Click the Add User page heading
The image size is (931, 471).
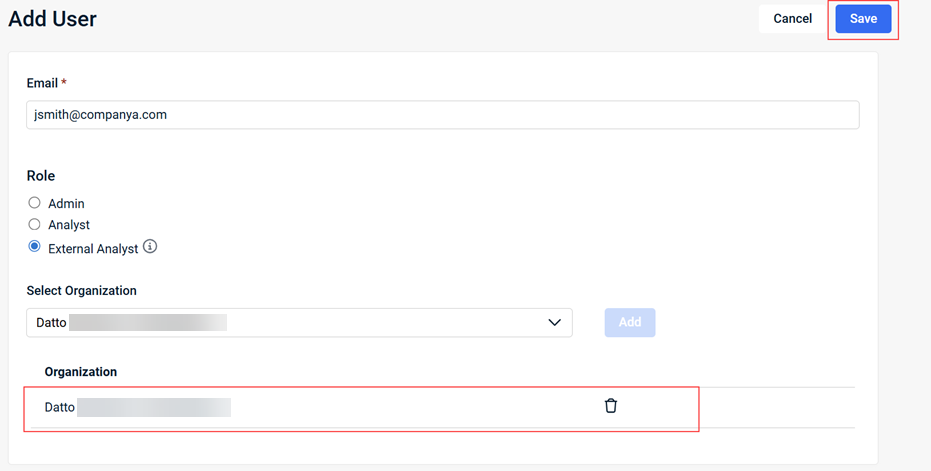tap(53, 18)
